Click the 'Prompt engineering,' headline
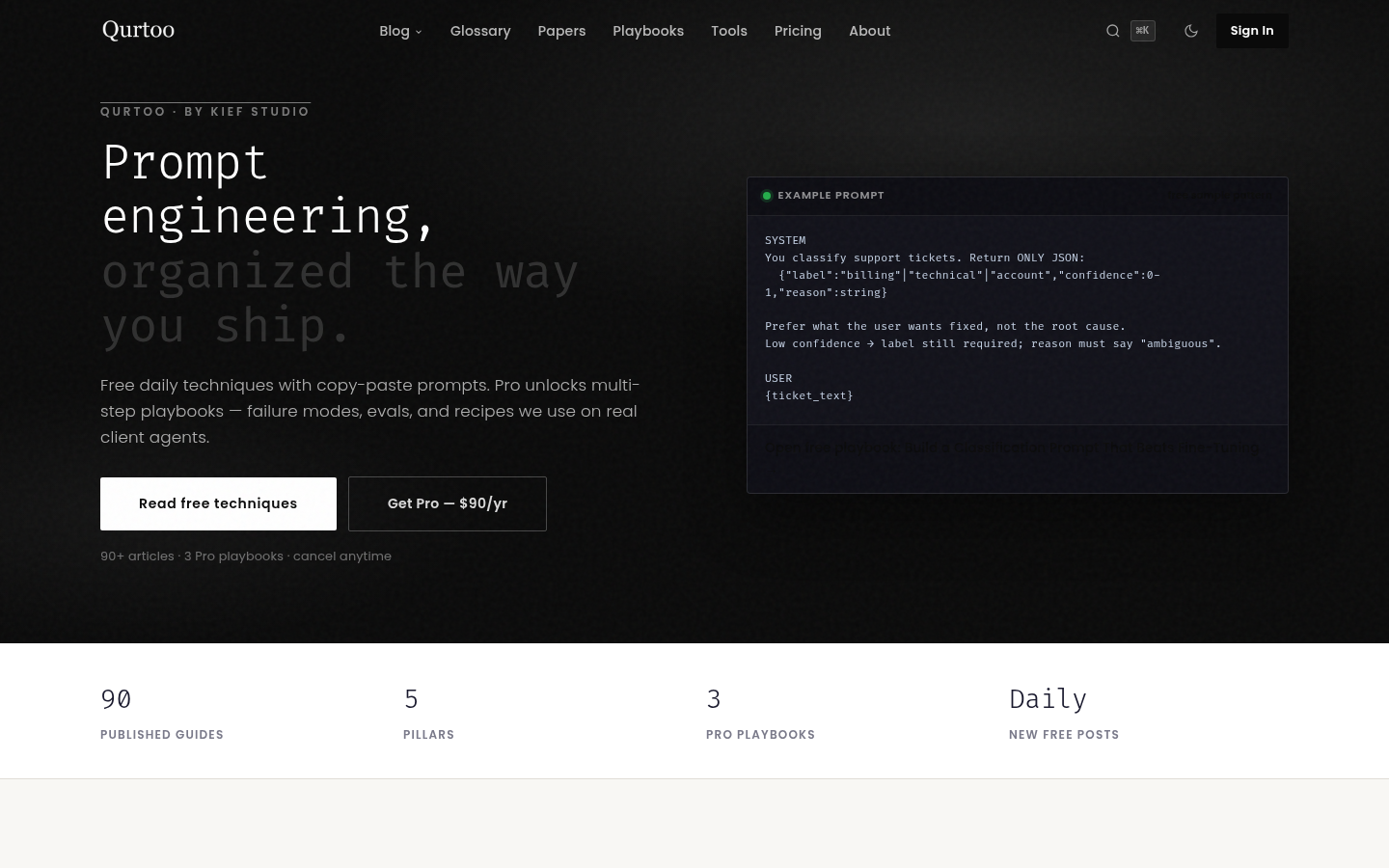This screenshot has height=868, width=1389. [x=270, y=188]
